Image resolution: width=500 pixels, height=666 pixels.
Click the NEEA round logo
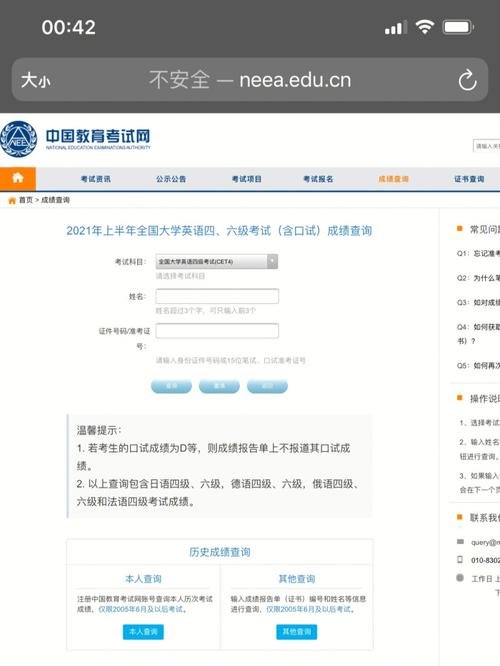[18, 139]
